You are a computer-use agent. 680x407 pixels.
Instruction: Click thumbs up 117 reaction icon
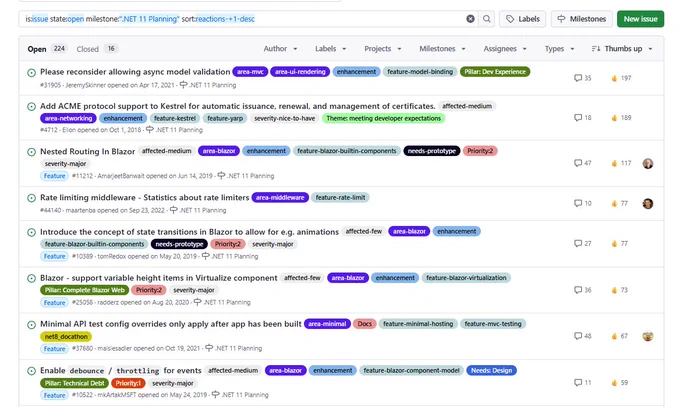(x=614, y=163)
